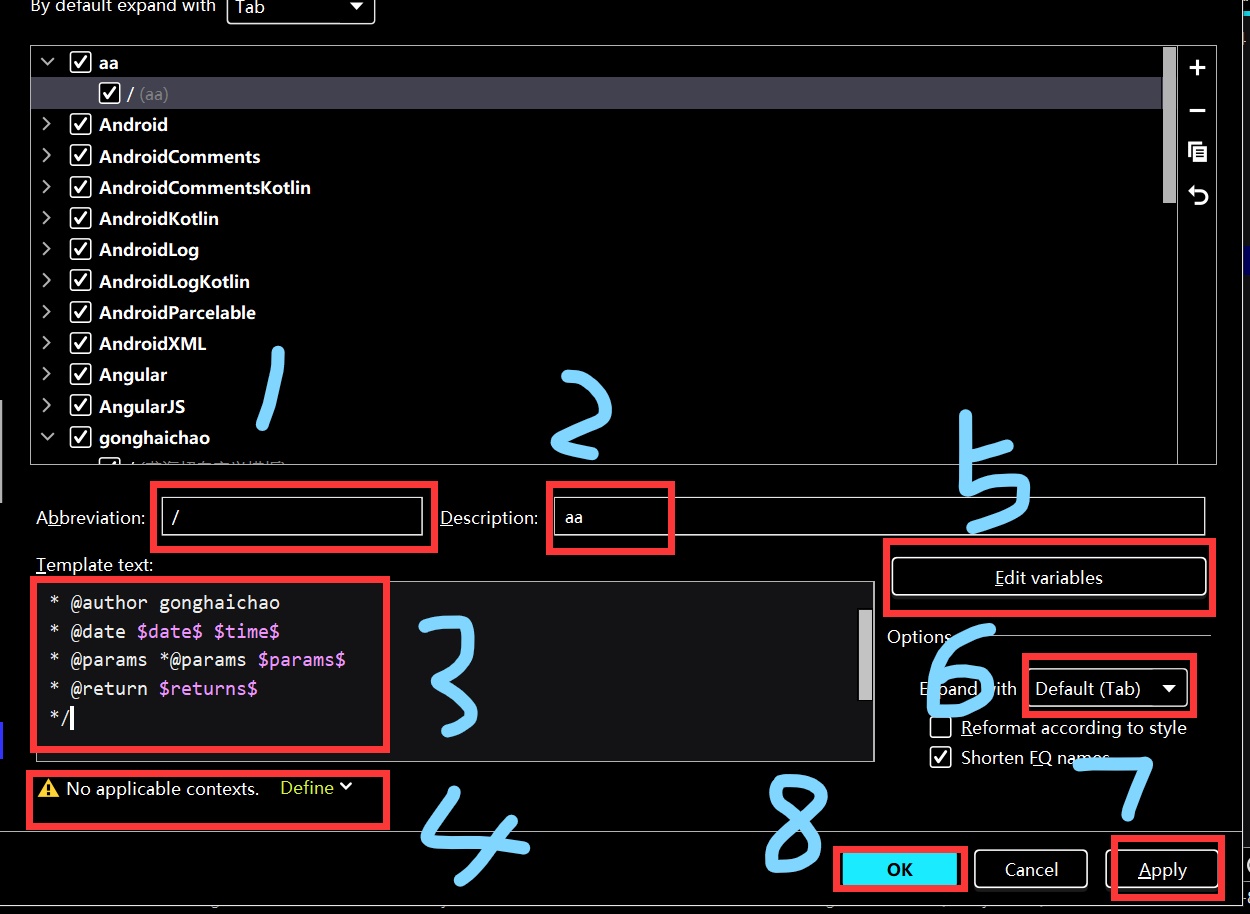
Task: Toggle the AndroidXML group checkbox
Action: coord(80,343)
